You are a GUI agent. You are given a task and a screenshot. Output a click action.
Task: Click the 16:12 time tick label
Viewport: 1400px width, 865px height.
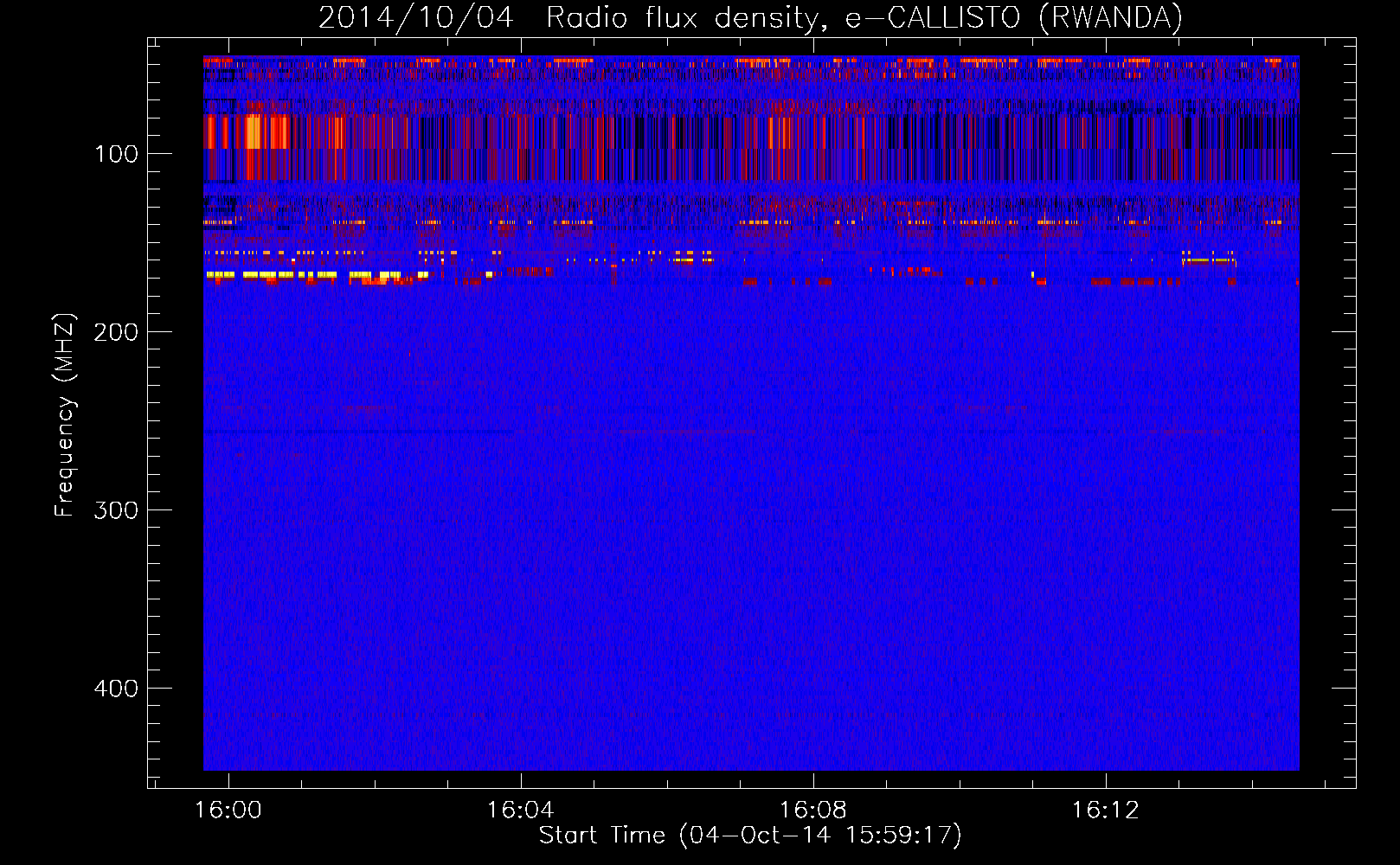point(1106,810)
